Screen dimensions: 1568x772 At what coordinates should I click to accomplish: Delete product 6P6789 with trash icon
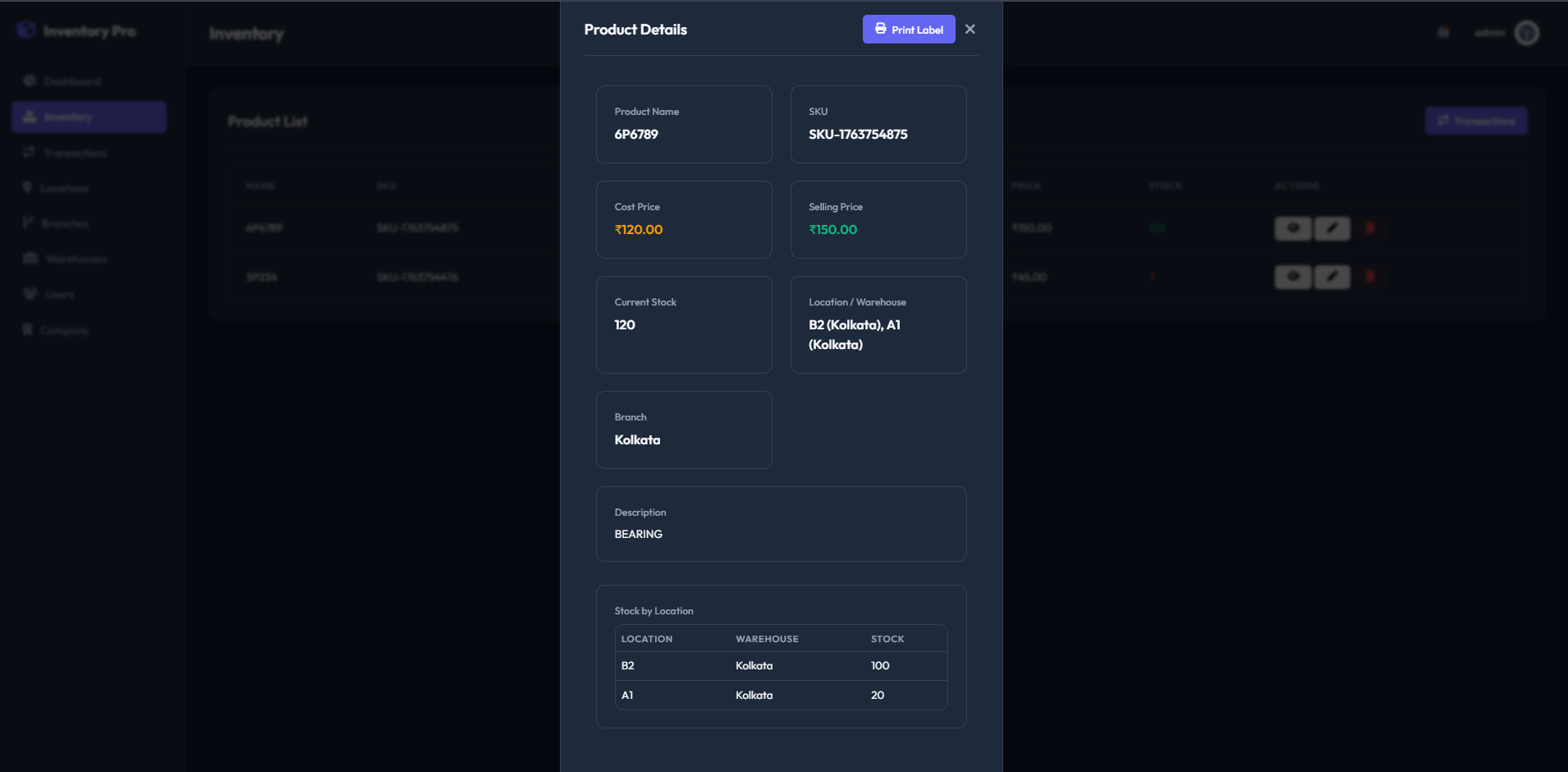[x=1369, y=228]
